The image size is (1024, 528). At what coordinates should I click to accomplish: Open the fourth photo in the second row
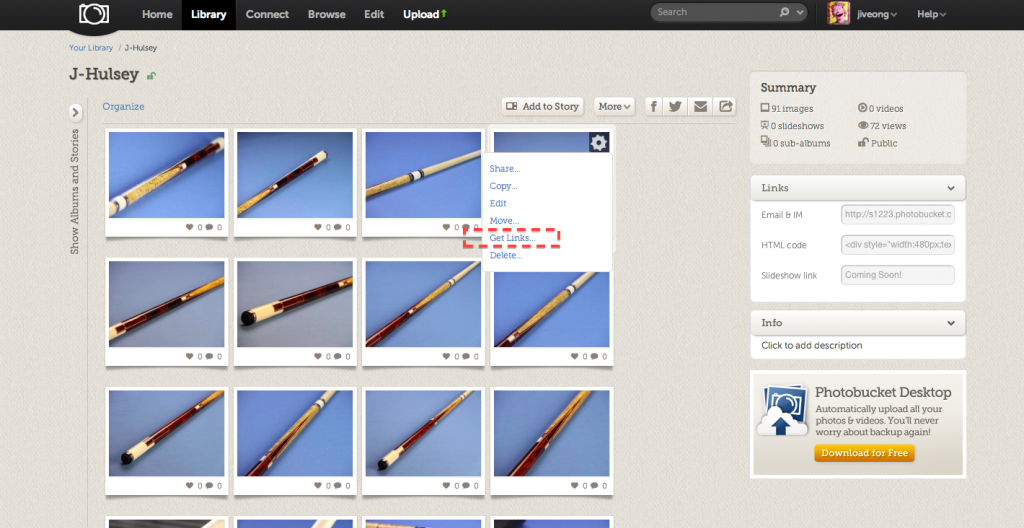551,310
